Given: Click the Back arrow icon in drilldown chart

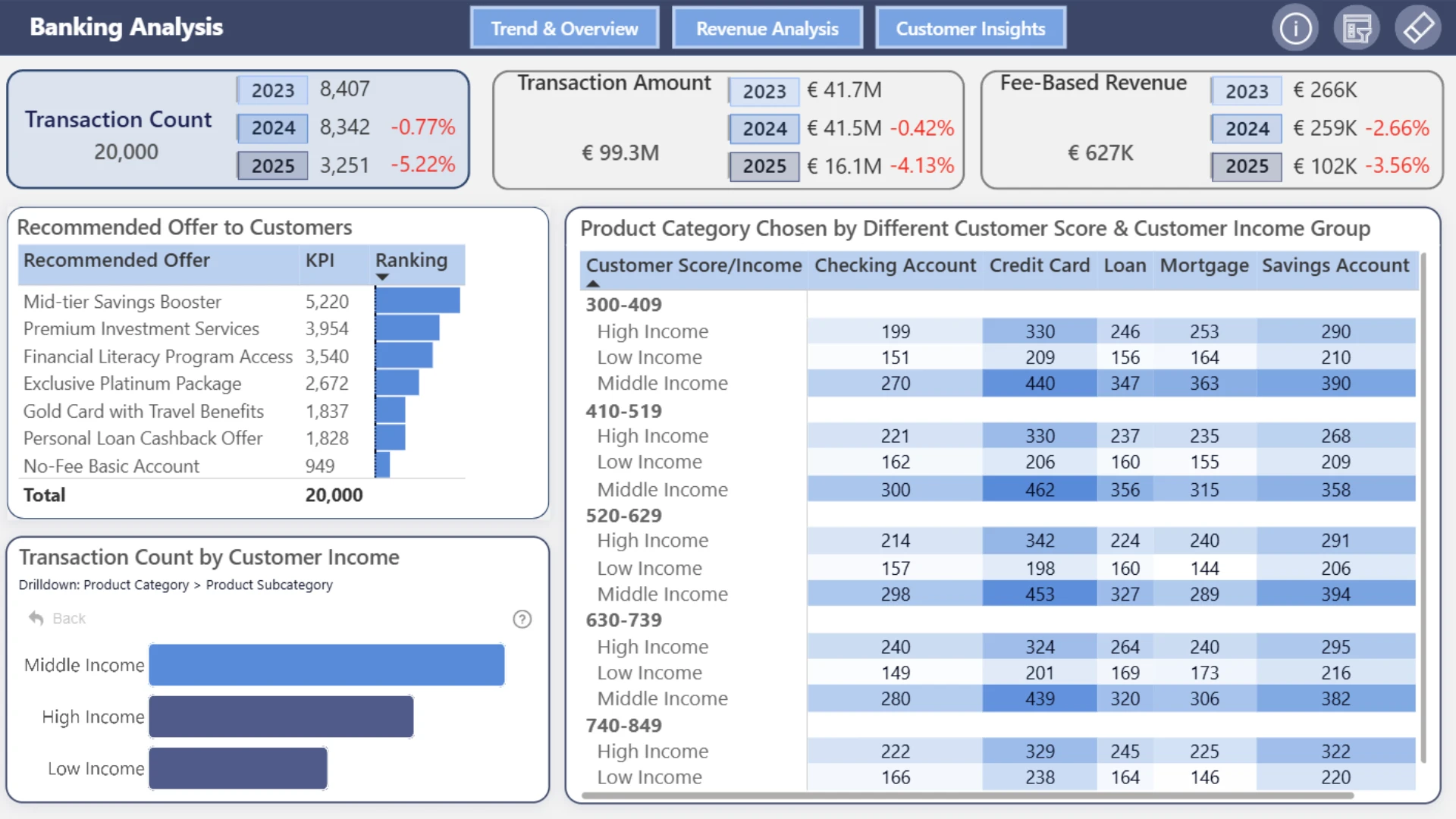Looking at the screenshot, I should 36,618.
